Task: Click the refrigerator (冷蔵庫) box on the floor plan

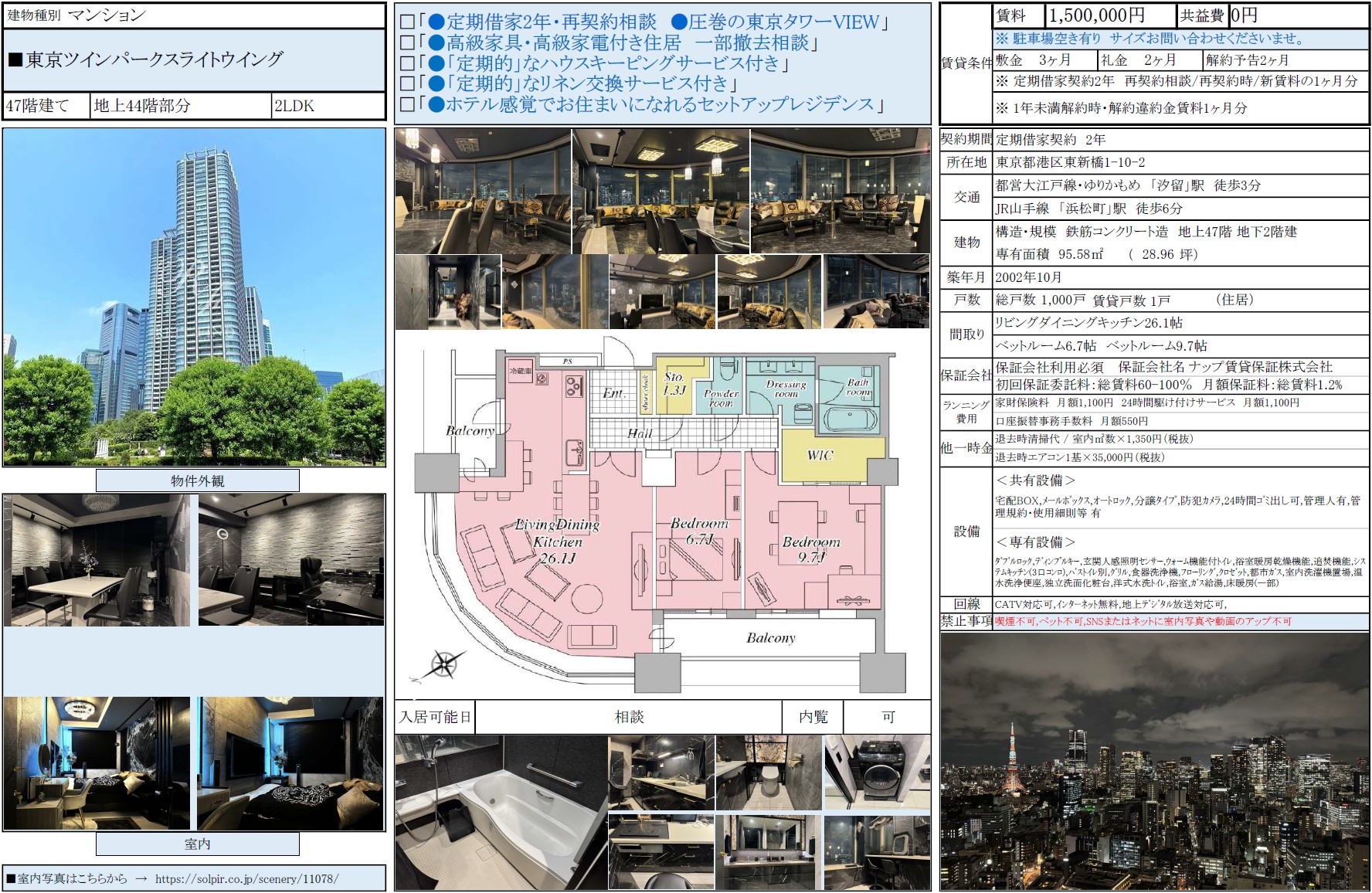Action: 520,372
